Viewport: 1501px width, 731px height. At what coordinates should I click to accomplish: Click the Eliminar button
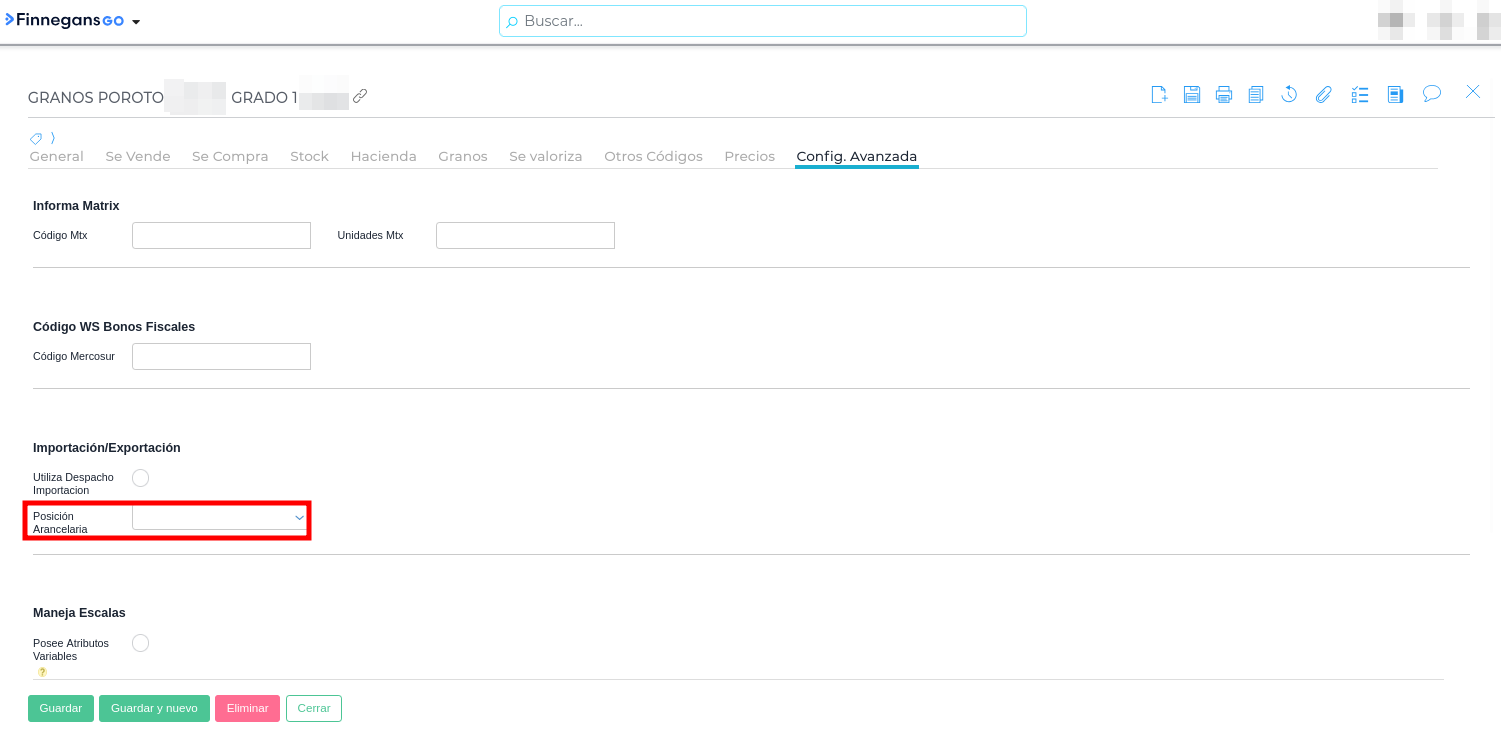point(247,708)
